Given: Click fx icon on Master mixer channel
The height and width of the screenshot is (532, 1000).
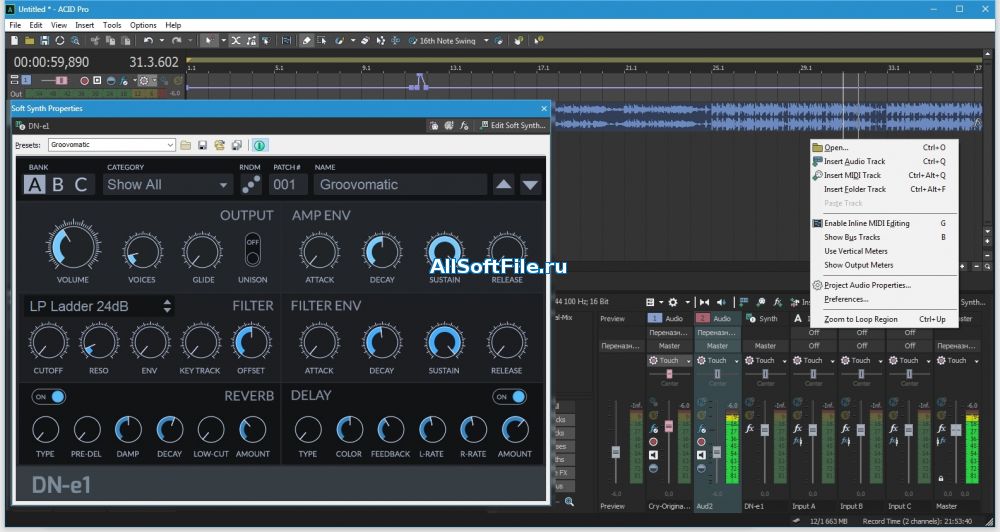Looking at the screenshot, I should tap(942, 429).
